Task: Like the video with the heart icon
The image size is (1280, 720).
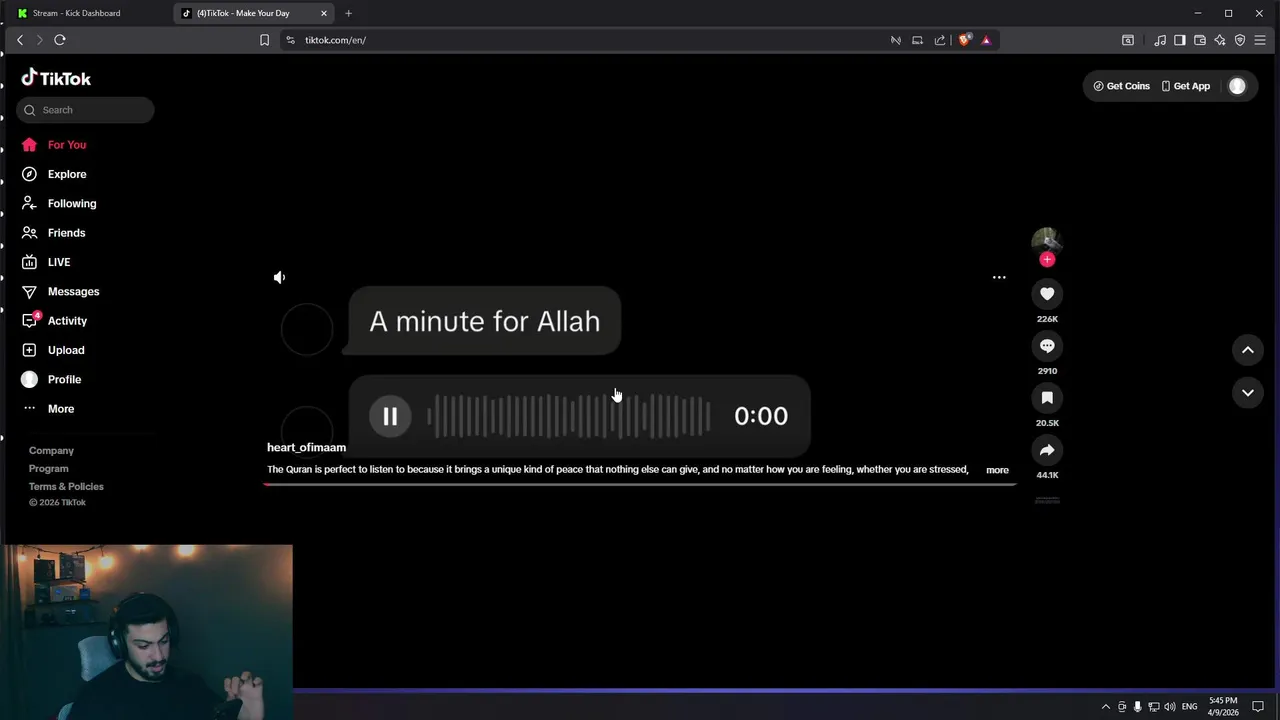Action: click(1047, 294)
